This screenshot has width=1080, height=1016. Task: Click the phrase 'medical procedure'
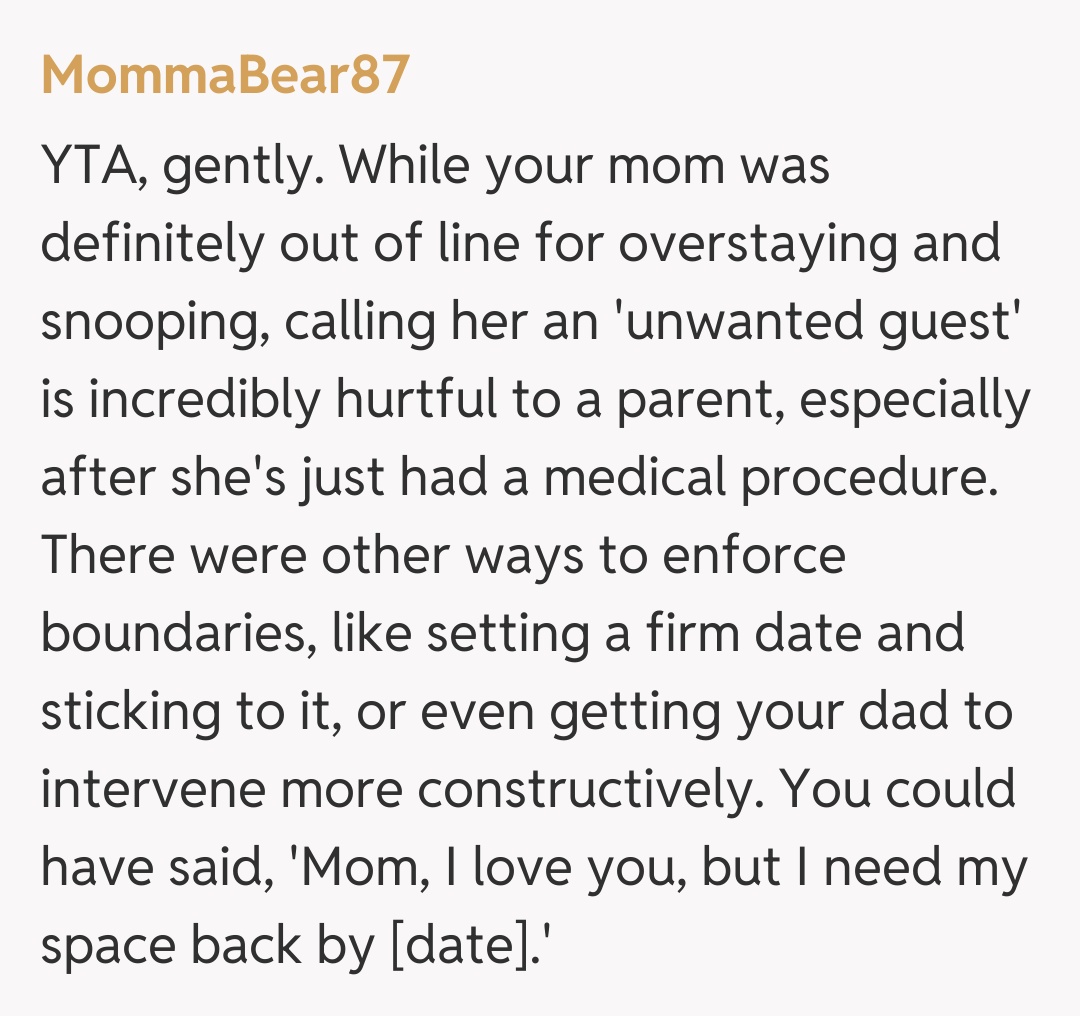(772, 478)
